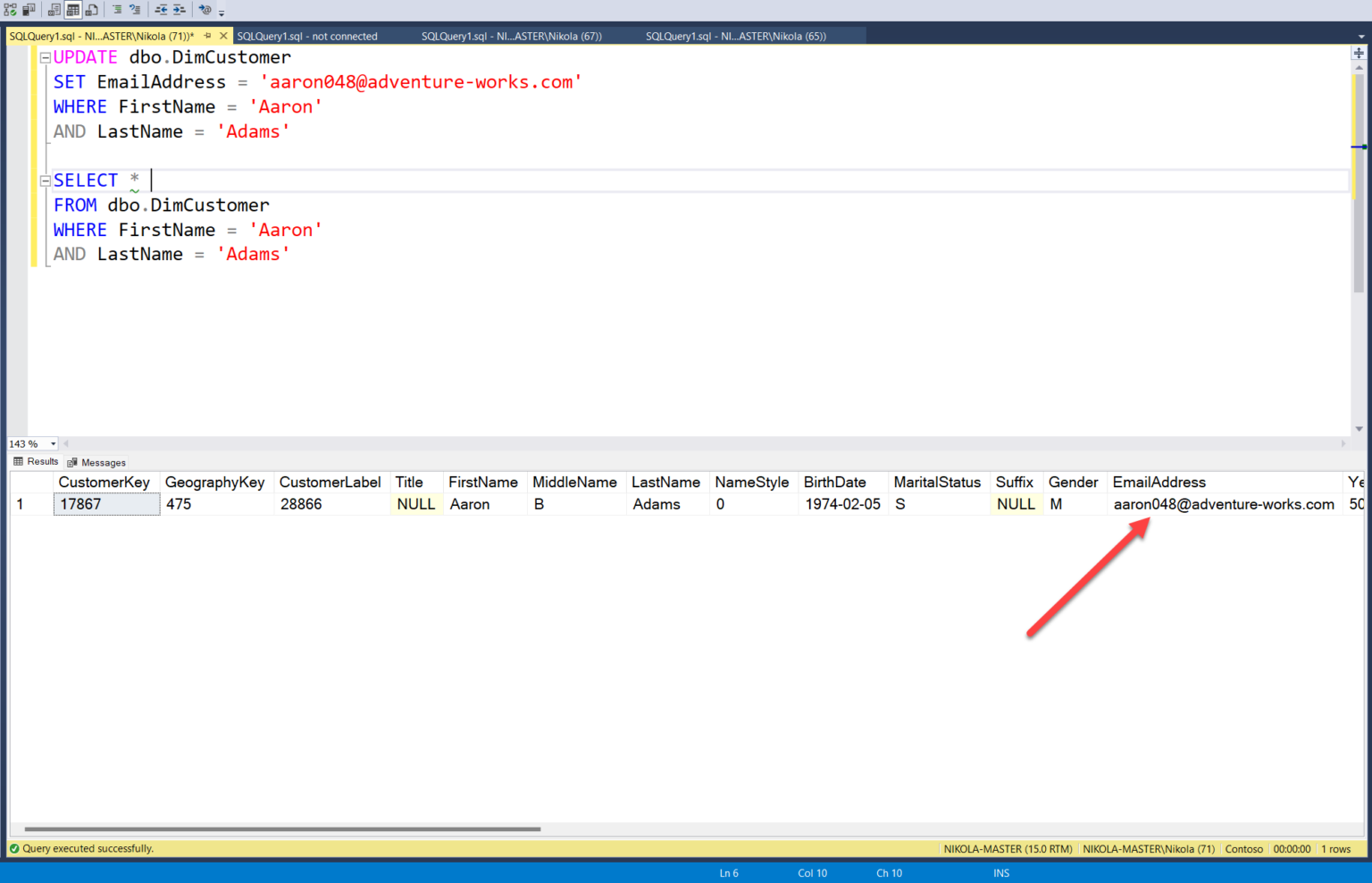Select the CustomerKey cell value 17867
Image resolution: width=1372 pixels, height=883 pixels.
click(106, 503)
